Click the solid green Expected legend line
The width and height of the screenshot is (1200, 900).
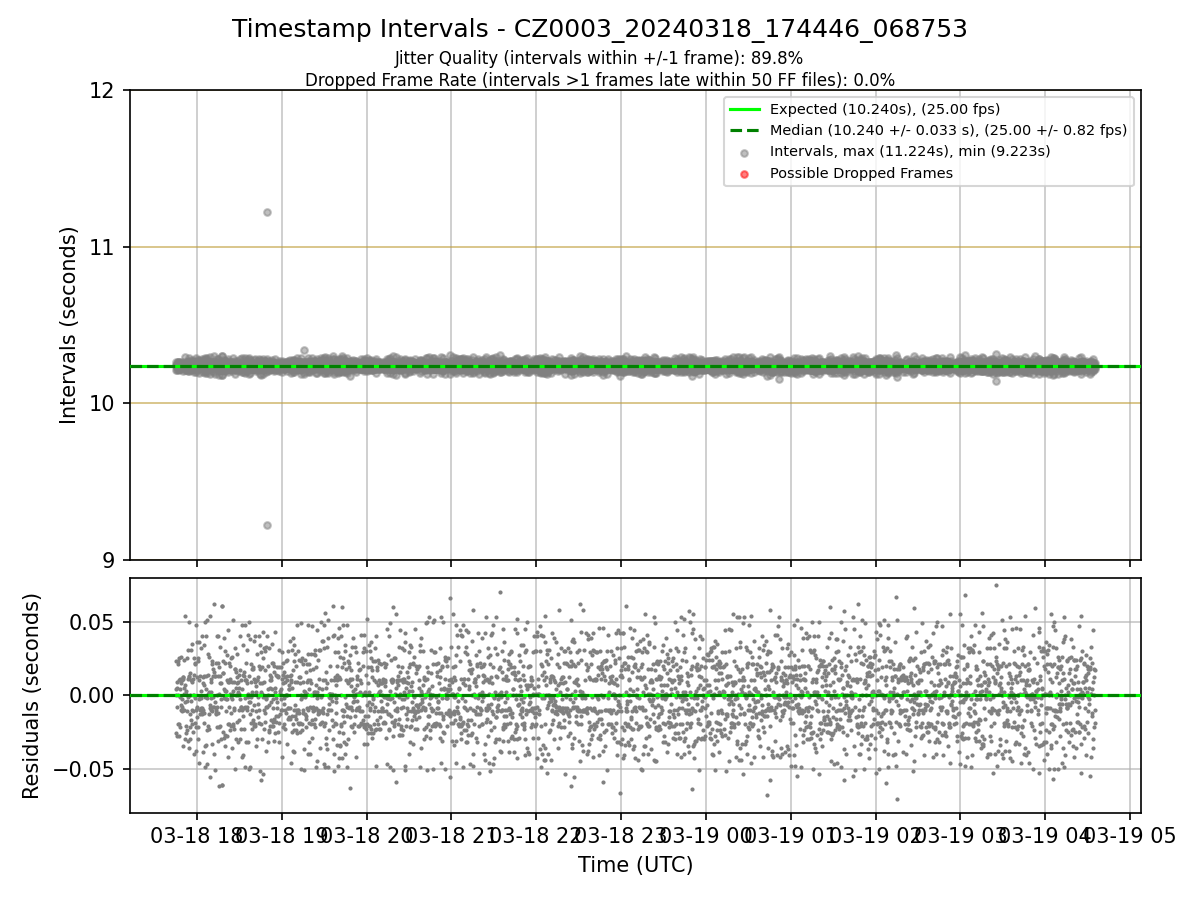pos(746,109)
